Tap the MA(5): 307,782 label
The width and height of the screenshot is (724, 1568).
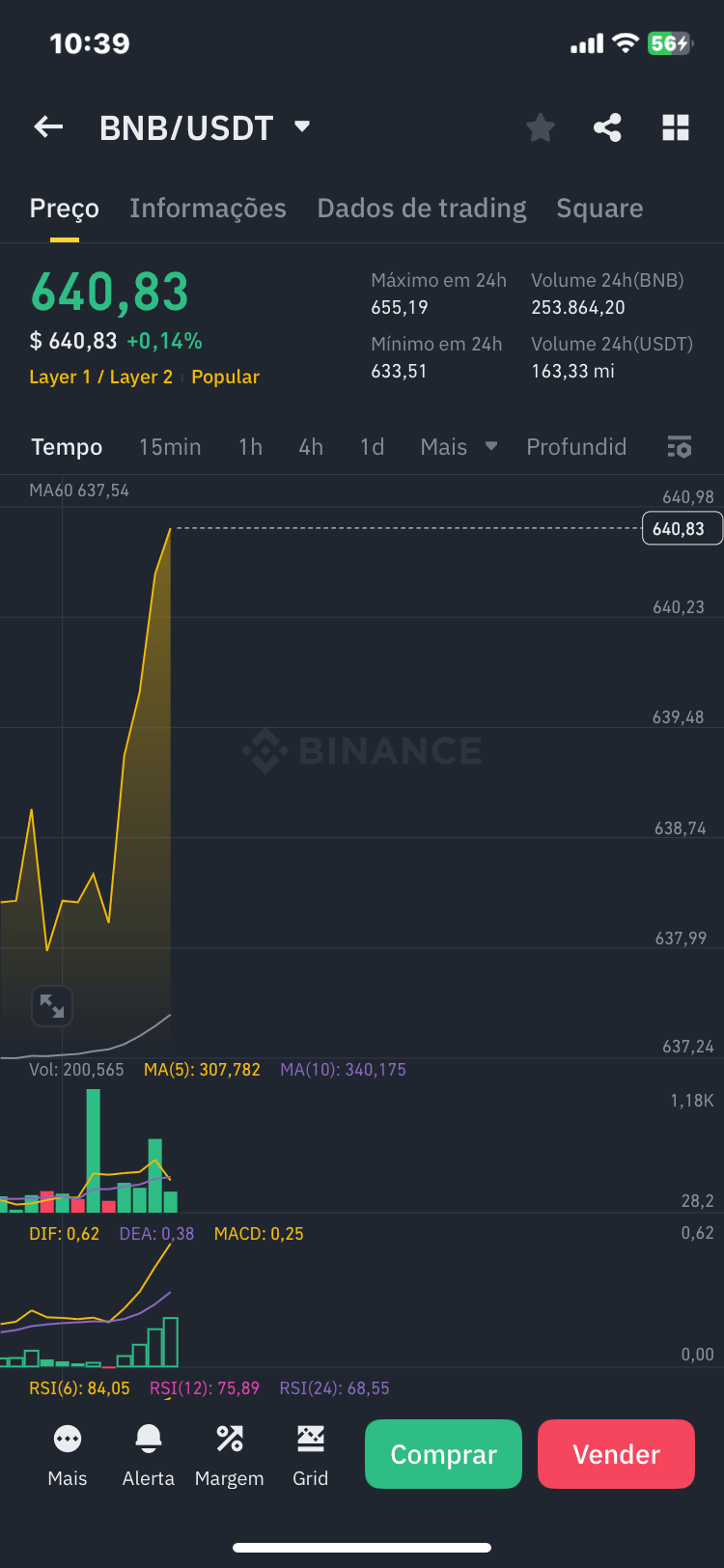tap(202, 1070)
